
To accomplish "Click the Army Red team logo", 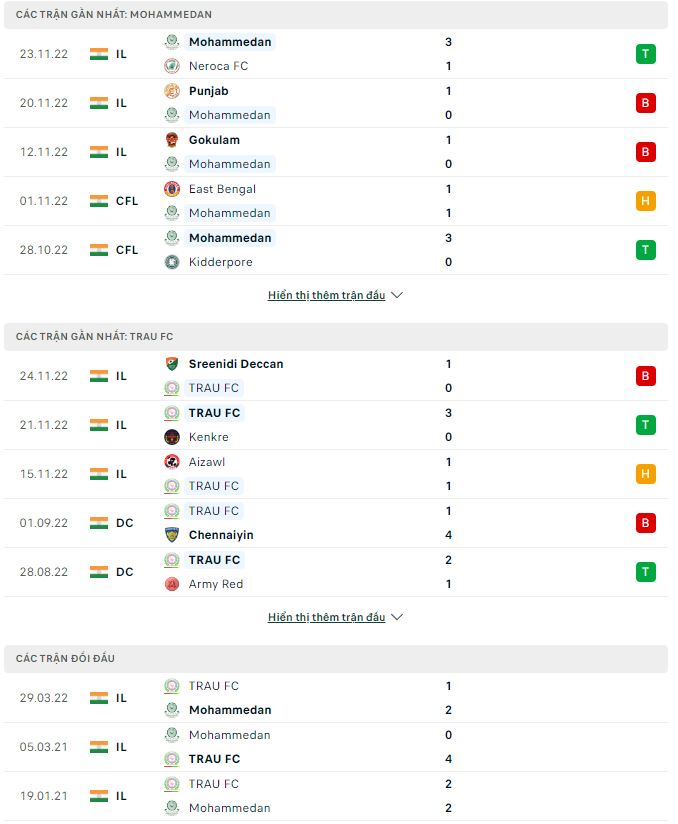I will coord(172,584).
